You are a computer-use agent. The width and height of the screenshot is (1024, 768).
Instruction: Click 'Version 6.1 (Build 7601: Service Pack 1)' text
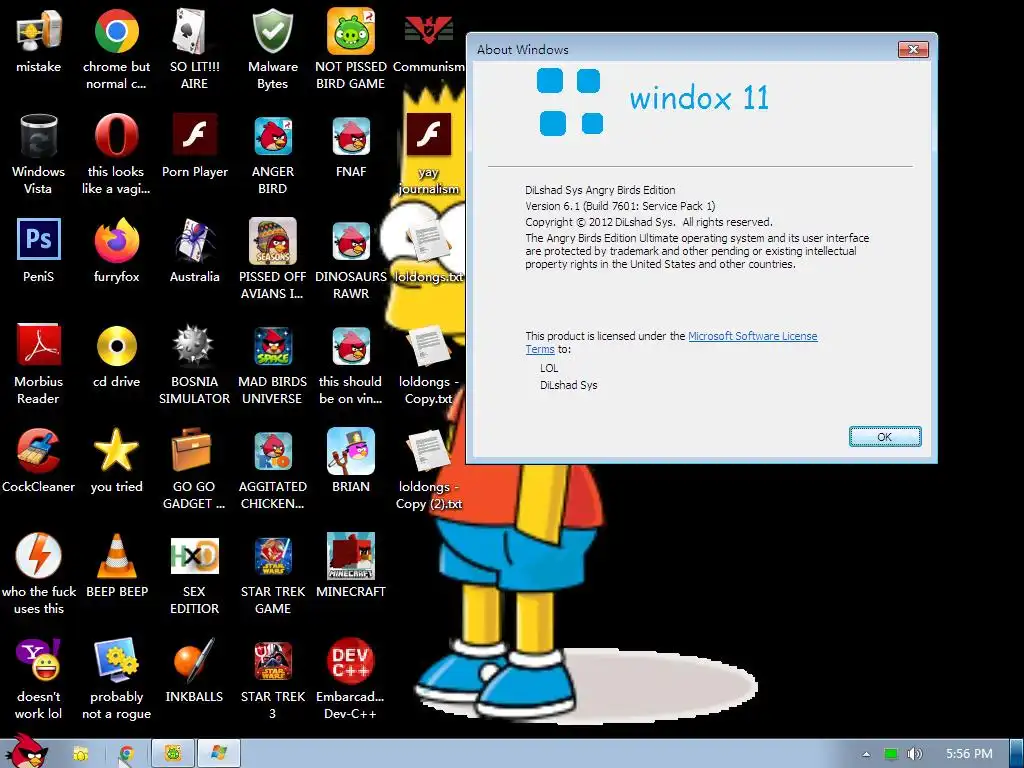pyautogui.click(x=620, y=206)
